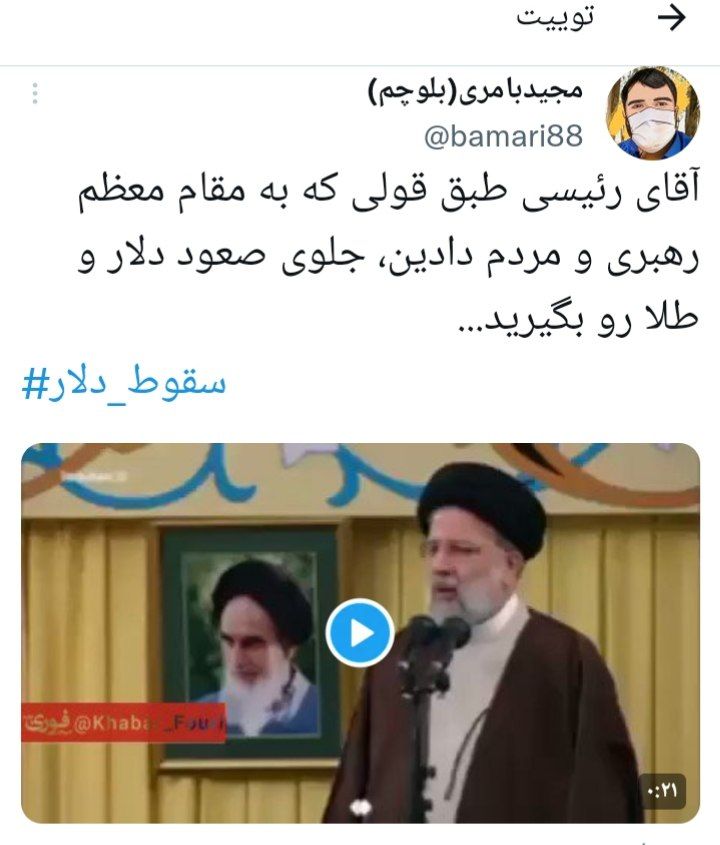Open the three-dot more options menu
Viewport: 720px width, 845px height.
click(x=35, y=93)
